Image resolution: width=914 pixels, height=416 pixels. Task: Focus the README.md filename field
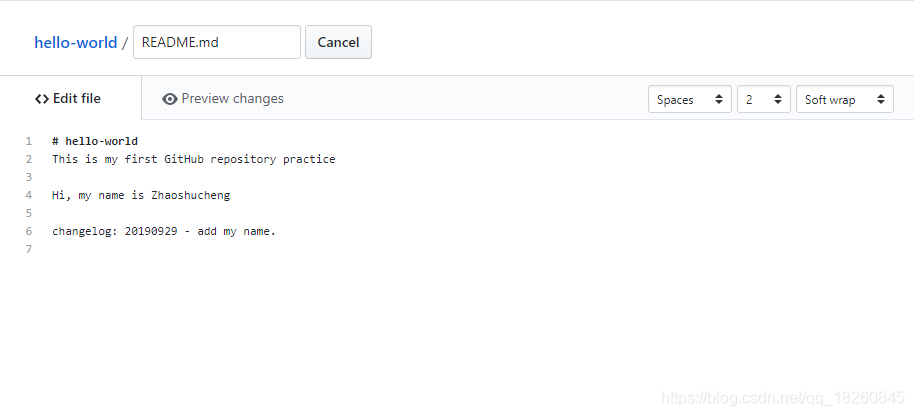pyautogui.click(x=217, y=42)
